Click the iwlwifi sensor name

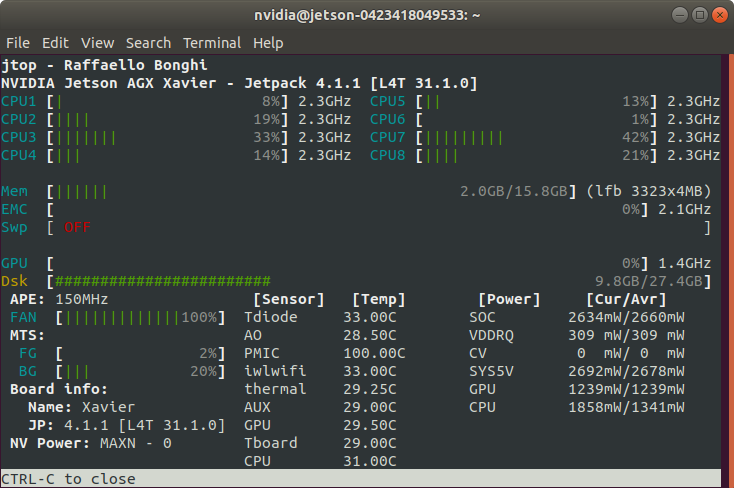[275, 371]
